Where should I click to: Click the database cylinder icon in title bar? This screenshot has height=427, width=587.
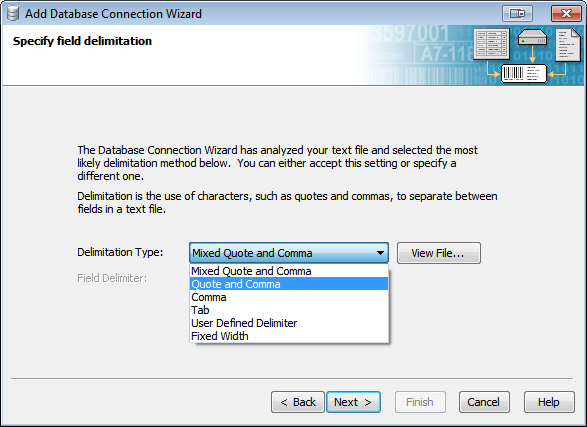tap(13, 13)
